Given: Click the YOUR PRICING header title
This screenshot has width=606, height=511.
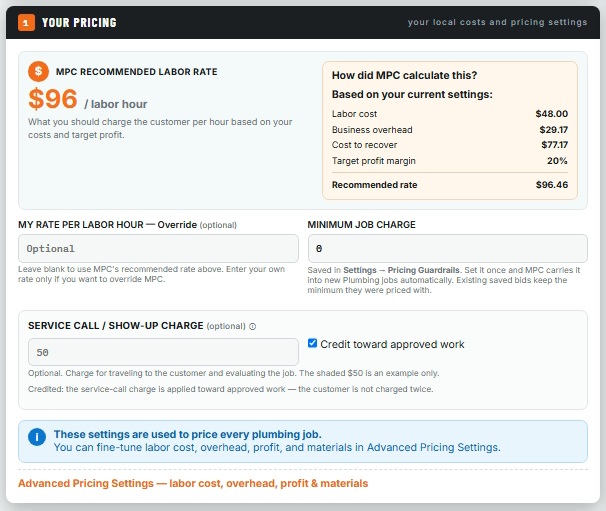Looking at the screenshot, I should pyautogui.click(x=79, y=23).
